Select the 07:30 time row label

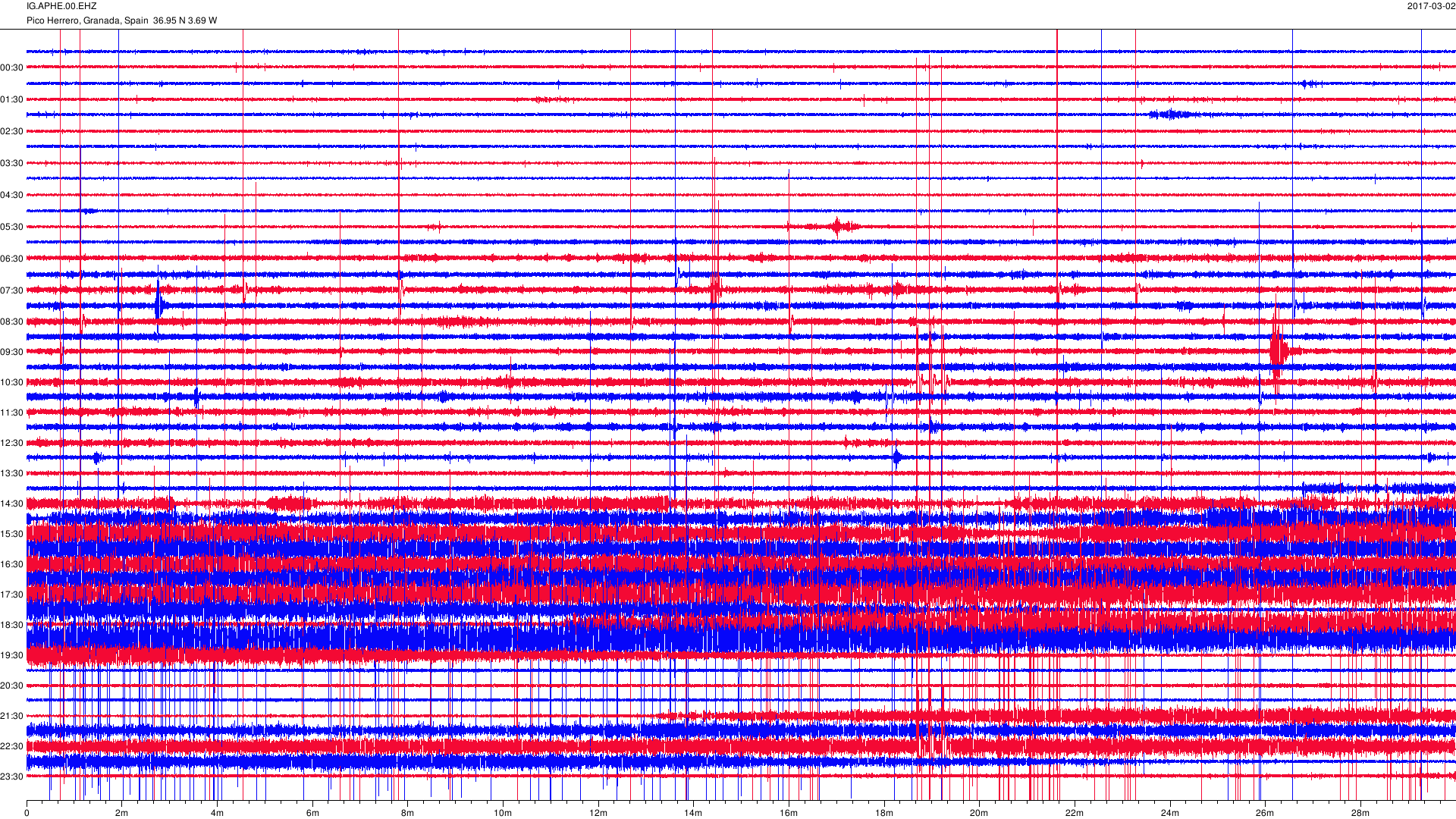pyautogui.click(x=12, y=290)
